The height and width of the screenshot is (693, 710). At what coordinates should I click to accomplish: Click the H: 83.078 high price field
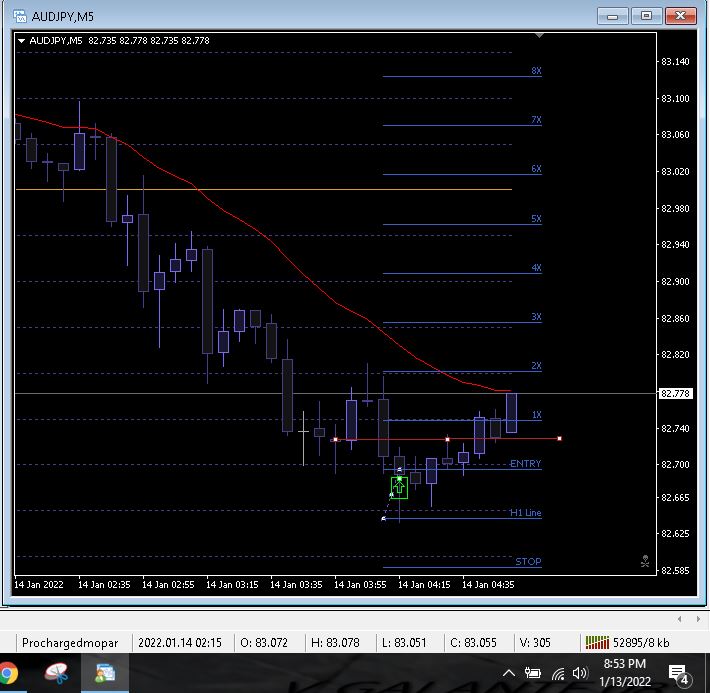[x=335, y=643]
